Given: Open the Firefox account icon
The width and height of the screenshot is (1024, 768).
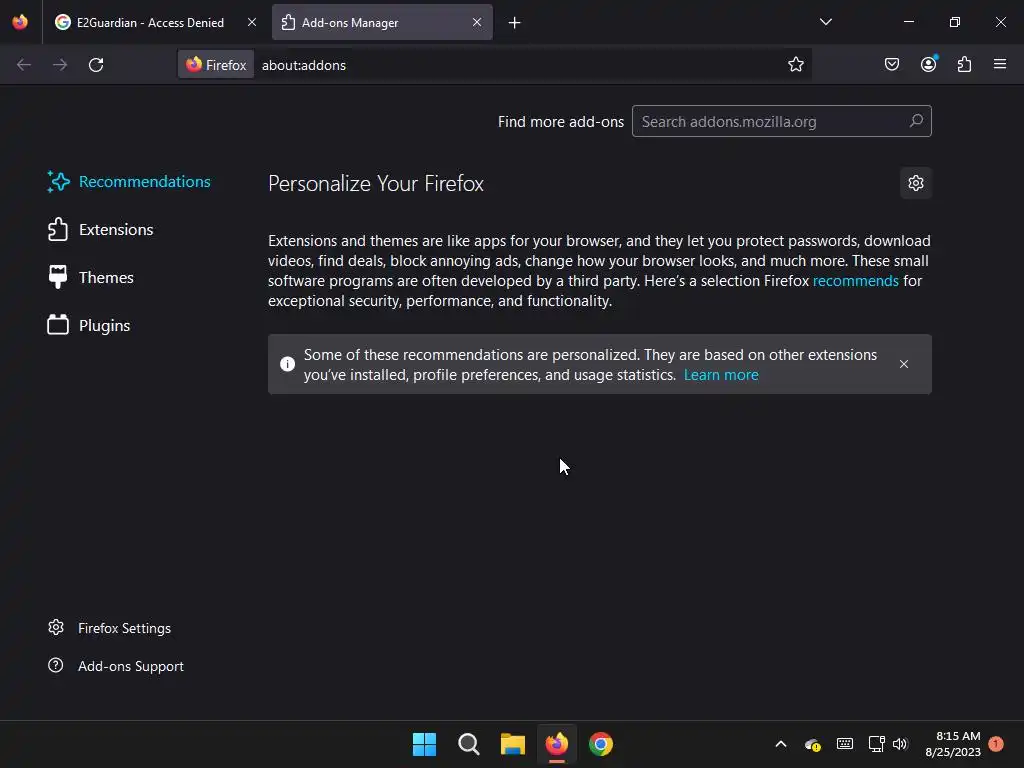Looking at the screenshot, I should tap(928, 64).
